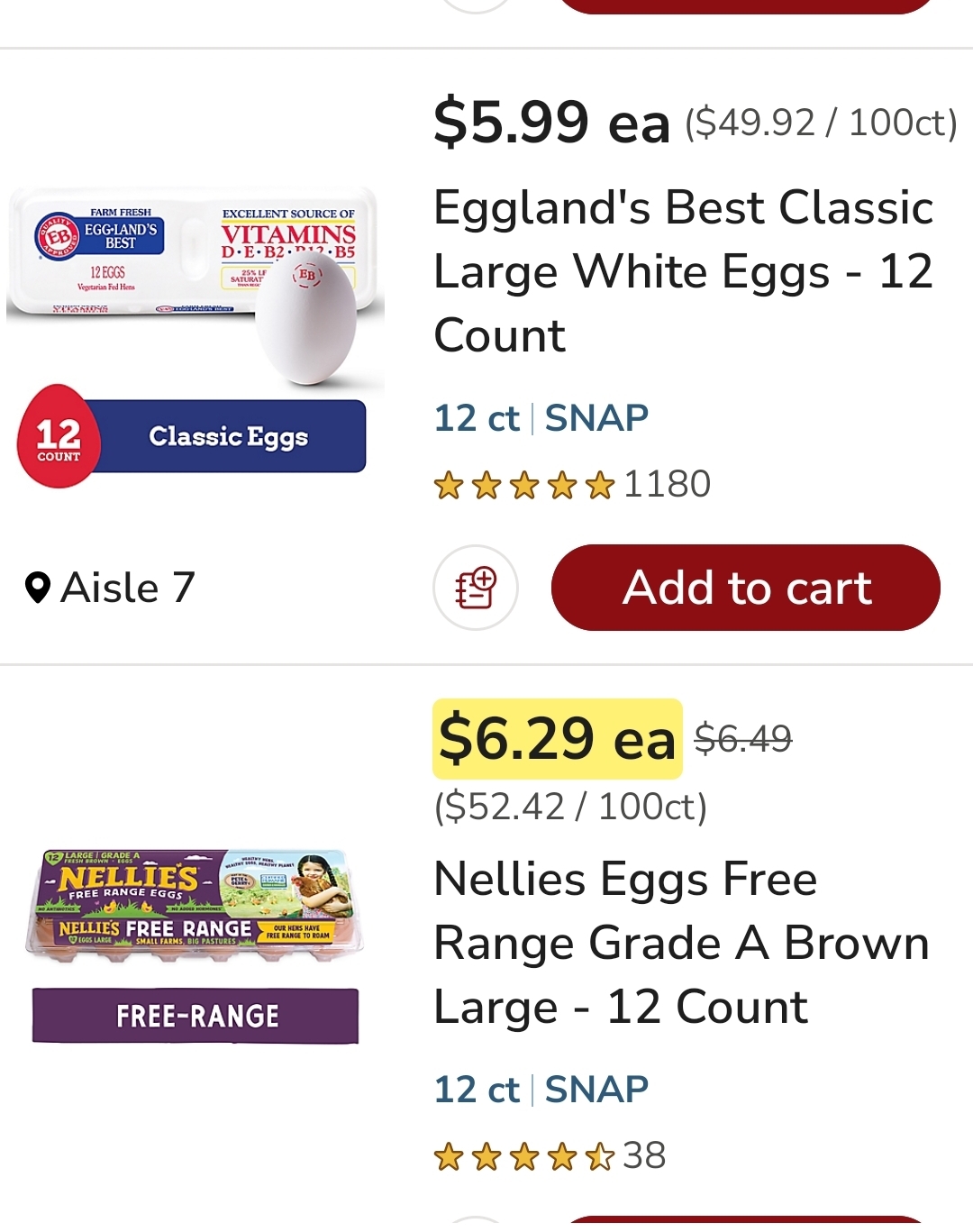Tap the $52.42 per 100ct unit price
The width and height of the screenshot is (973, 1232).
pyautogui.click(x=570, y=807)
